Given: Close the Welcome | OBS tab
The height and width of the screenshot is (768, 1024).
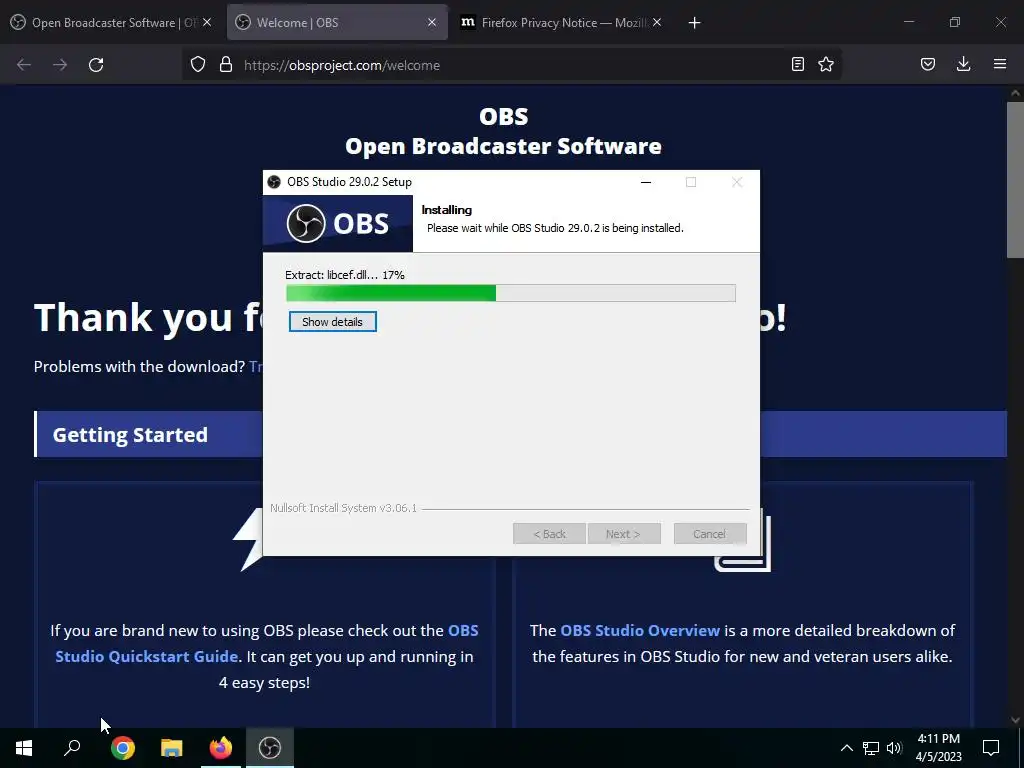Looking at the screenshot, I should [432, 22].
